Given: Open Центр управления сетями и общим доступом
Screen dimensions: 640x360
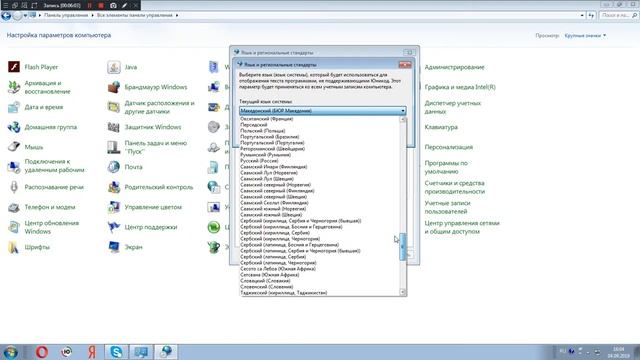Looking at the screenshot, I should pos(462,227).
